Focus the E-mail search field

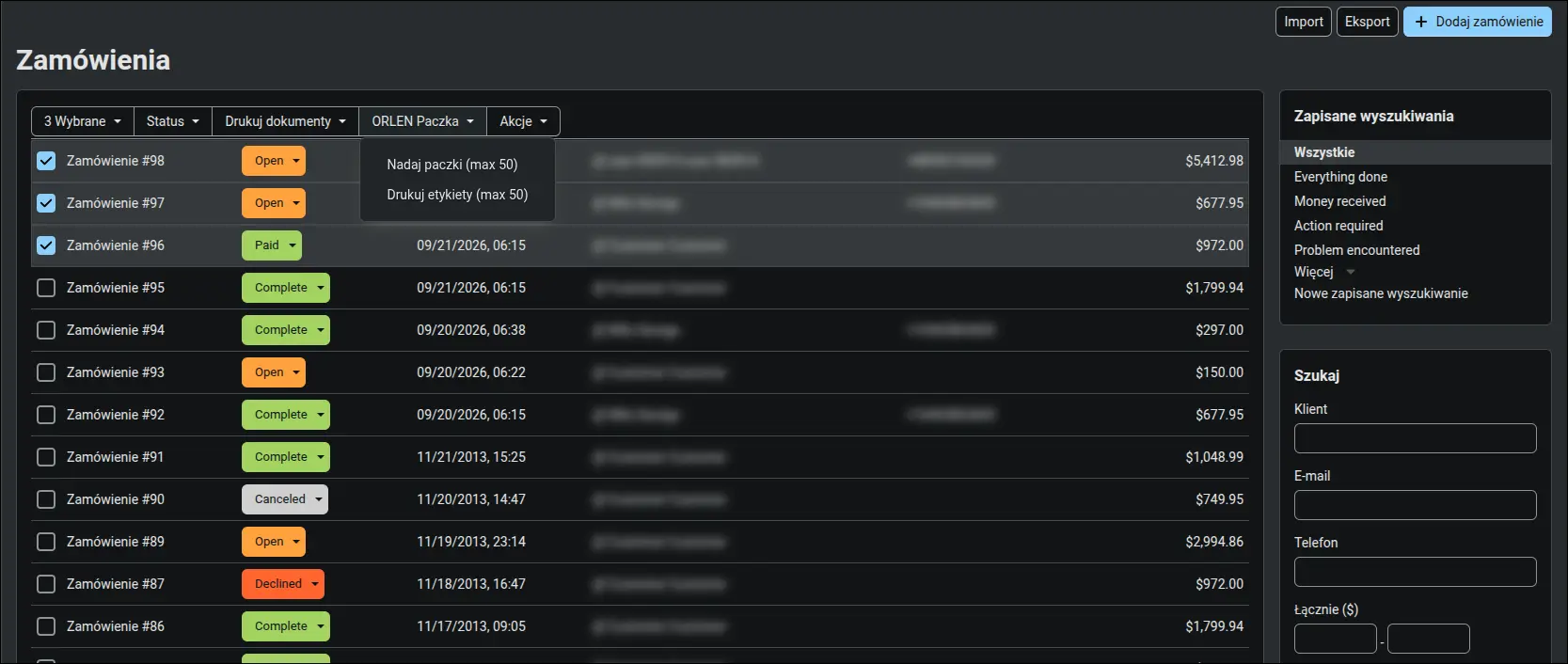pos(1416,505)
